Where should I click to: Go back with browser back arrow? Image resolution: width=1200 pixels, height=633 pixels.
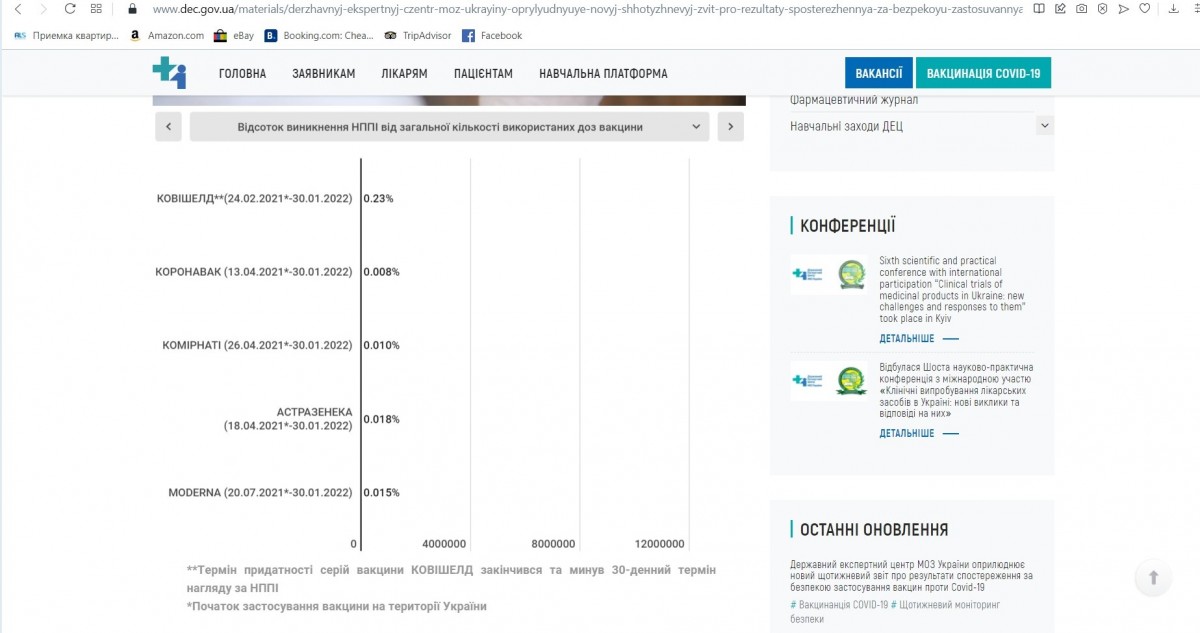point(17,9)
